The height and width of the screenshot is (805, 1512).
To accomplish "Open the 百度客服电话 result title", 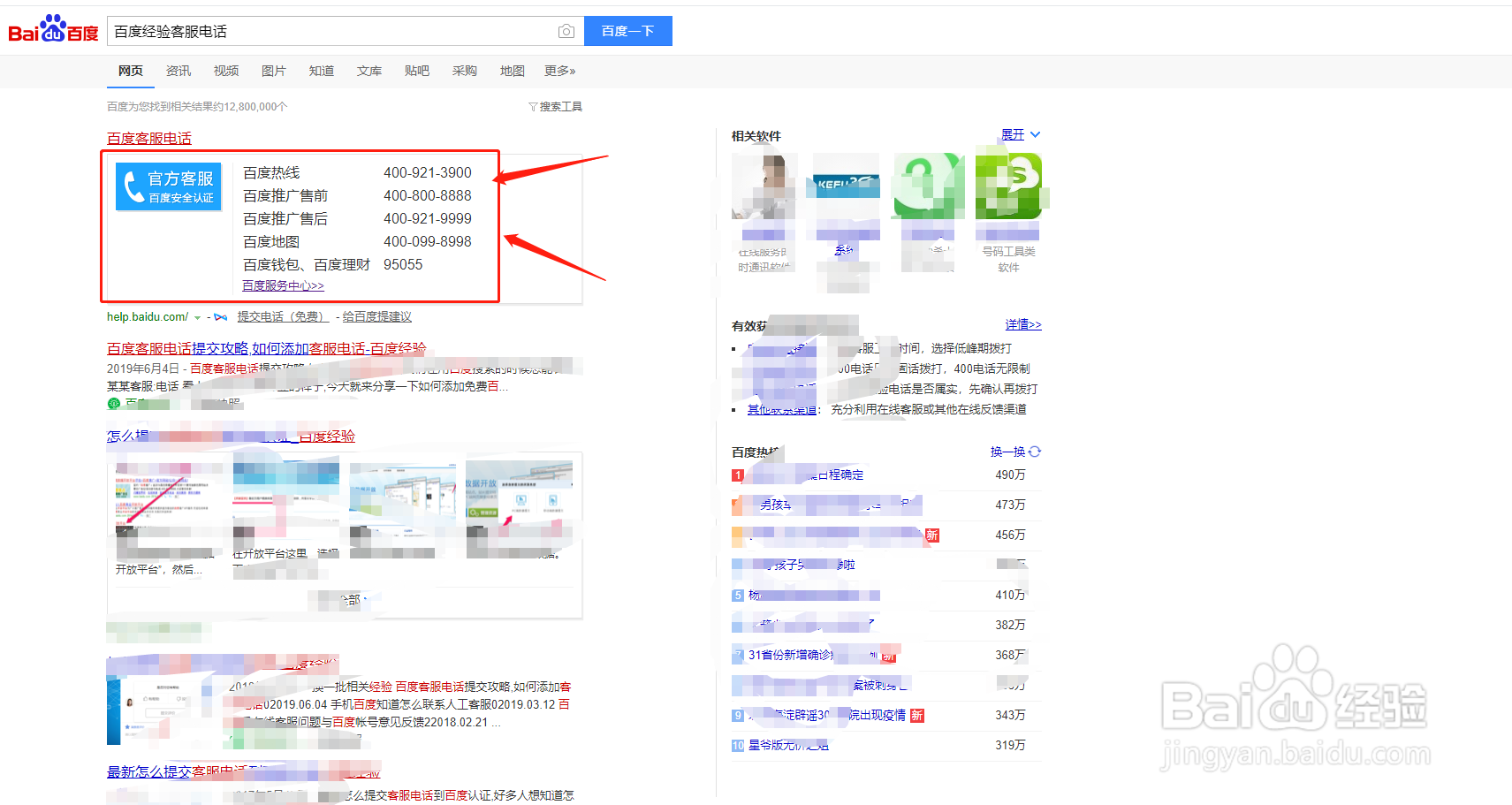I will click(149, 138).
